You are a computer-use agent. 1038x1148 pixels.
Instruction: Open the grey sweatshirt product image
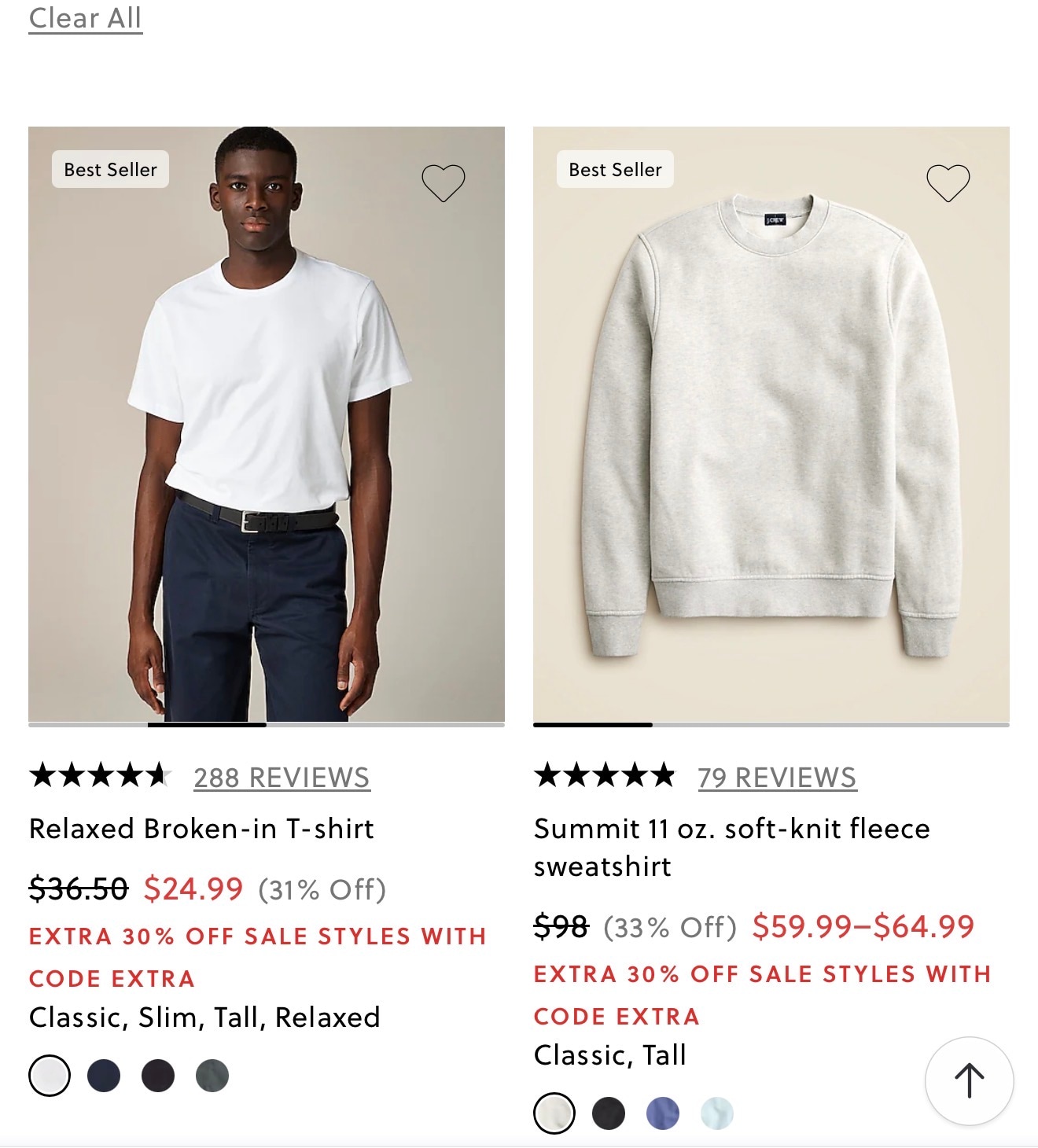[771, 423]
